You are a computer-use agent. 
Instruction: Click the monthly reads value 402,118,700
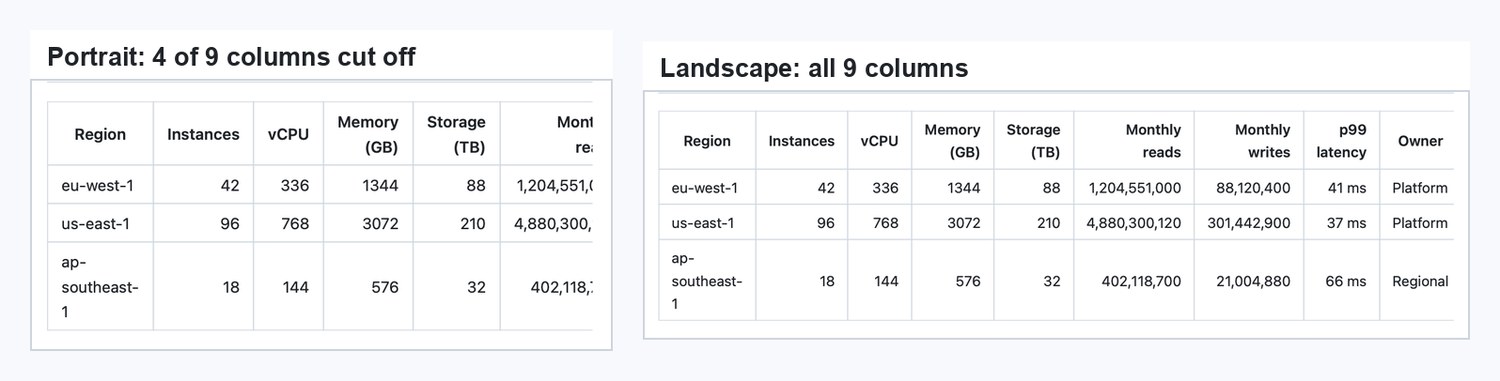tap(1134, 281)
